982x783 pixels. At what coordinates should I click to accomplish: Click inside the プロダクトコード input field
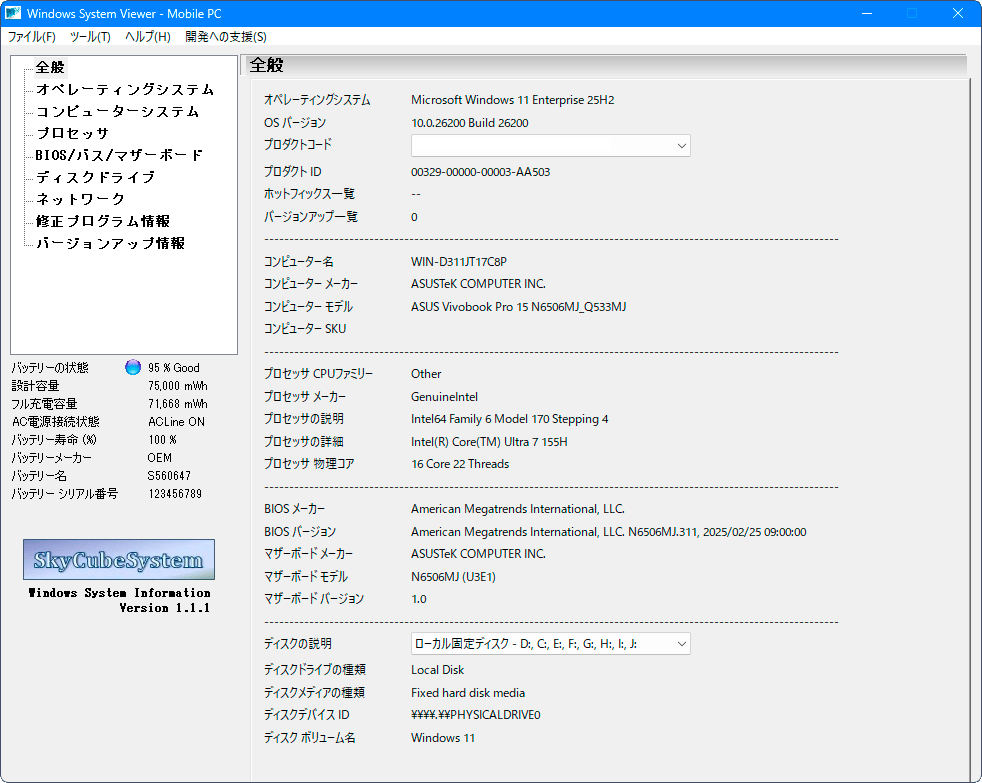click(540, 145)
